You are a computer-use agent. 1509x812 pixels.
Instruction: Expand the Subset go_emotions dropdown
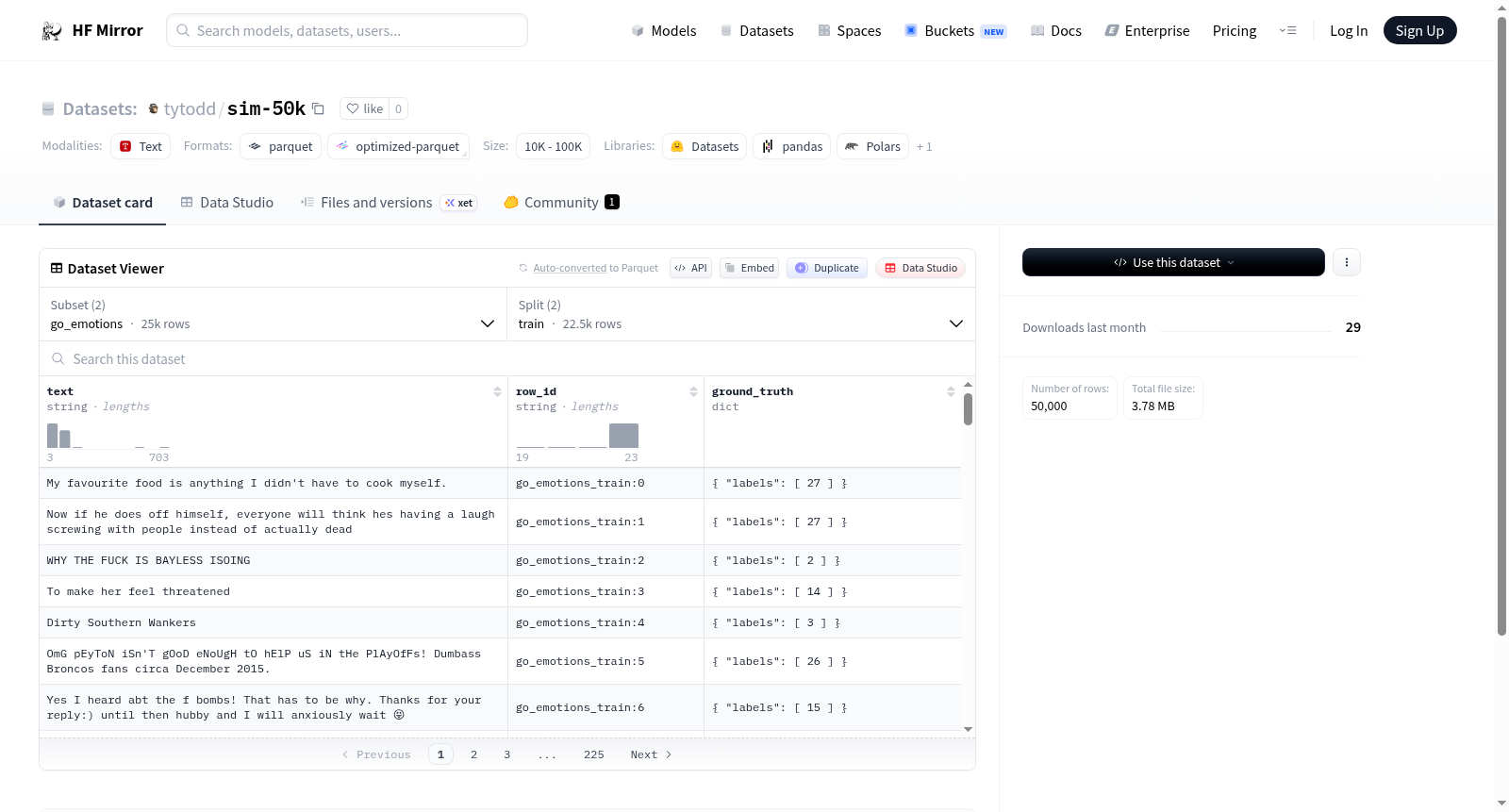tap(274, 314)
